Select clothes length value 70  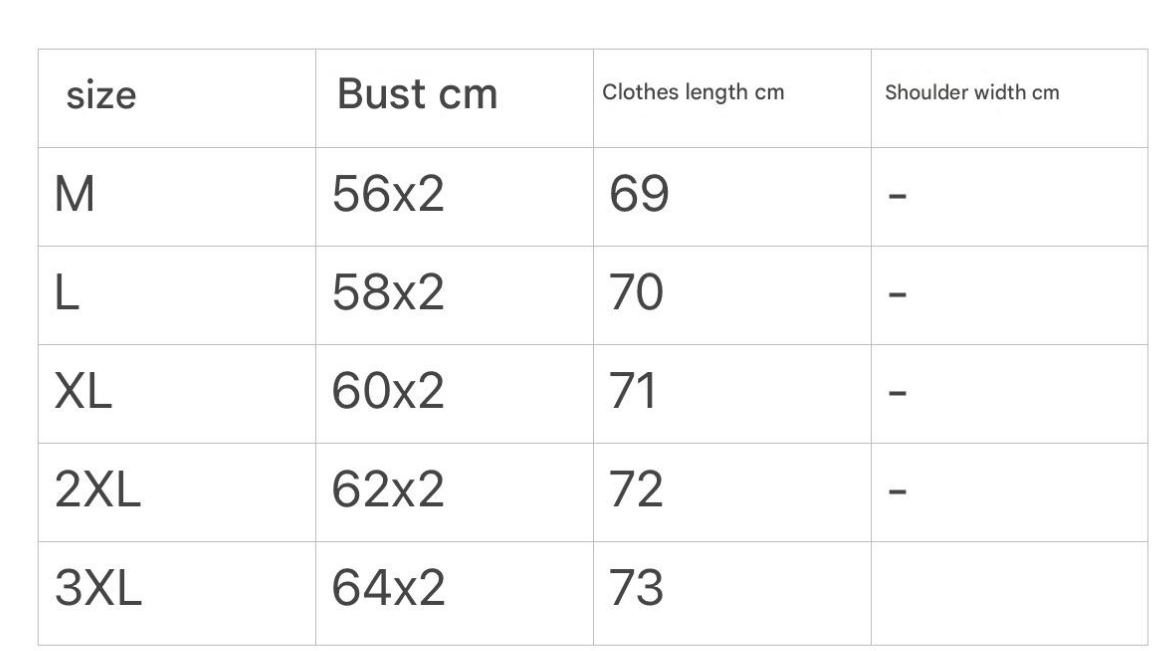coord(638,296)
